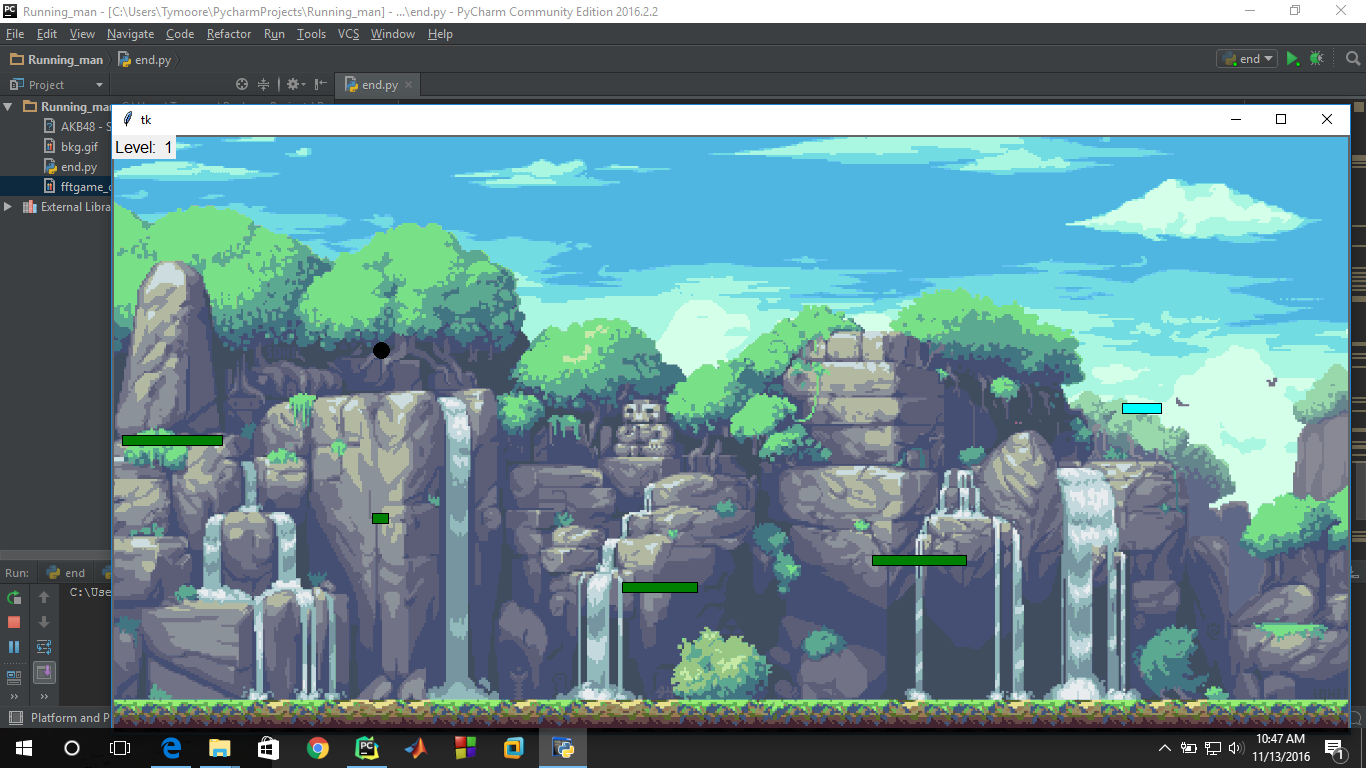Select the fftgame file in project tree
This screenshot has height=768, width=1366.
(78, 187)
